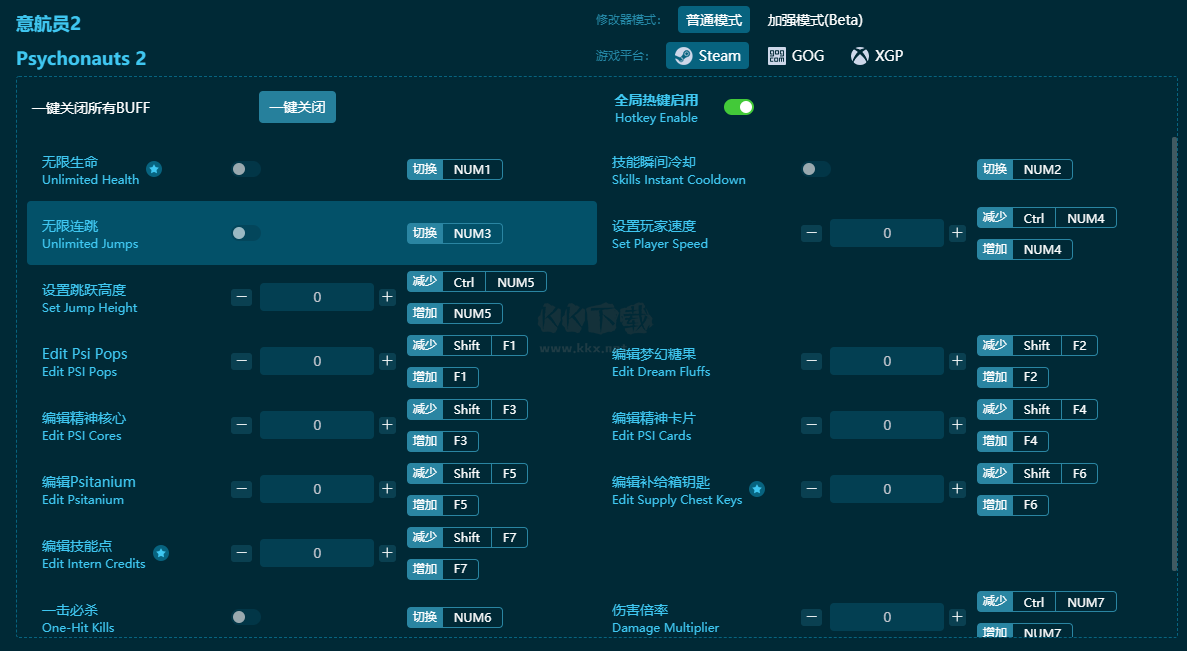Click plus for Set Player Speed

tap(957, 233)
